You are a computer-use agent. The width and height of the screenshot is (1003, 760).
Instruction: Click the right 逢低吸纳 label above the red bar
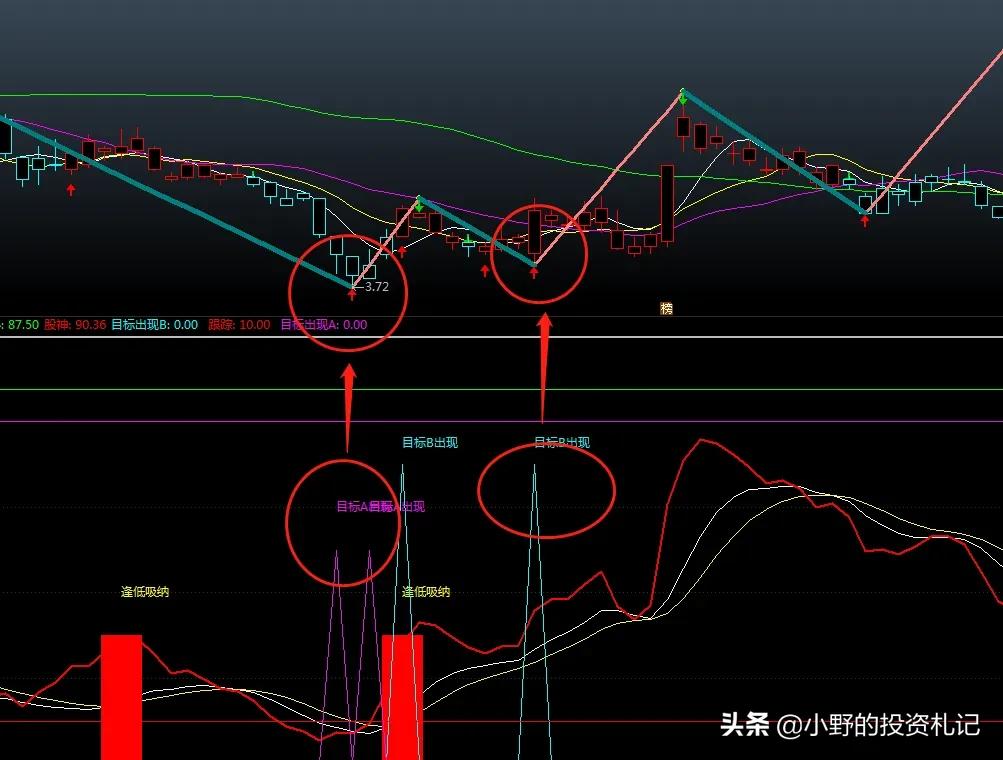click(426, 592)
